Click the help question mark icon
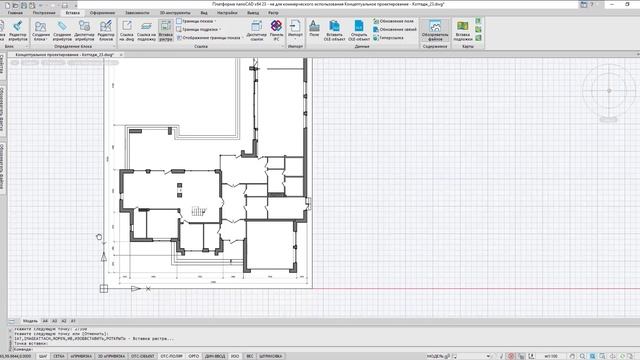 [x=592, y=4]
